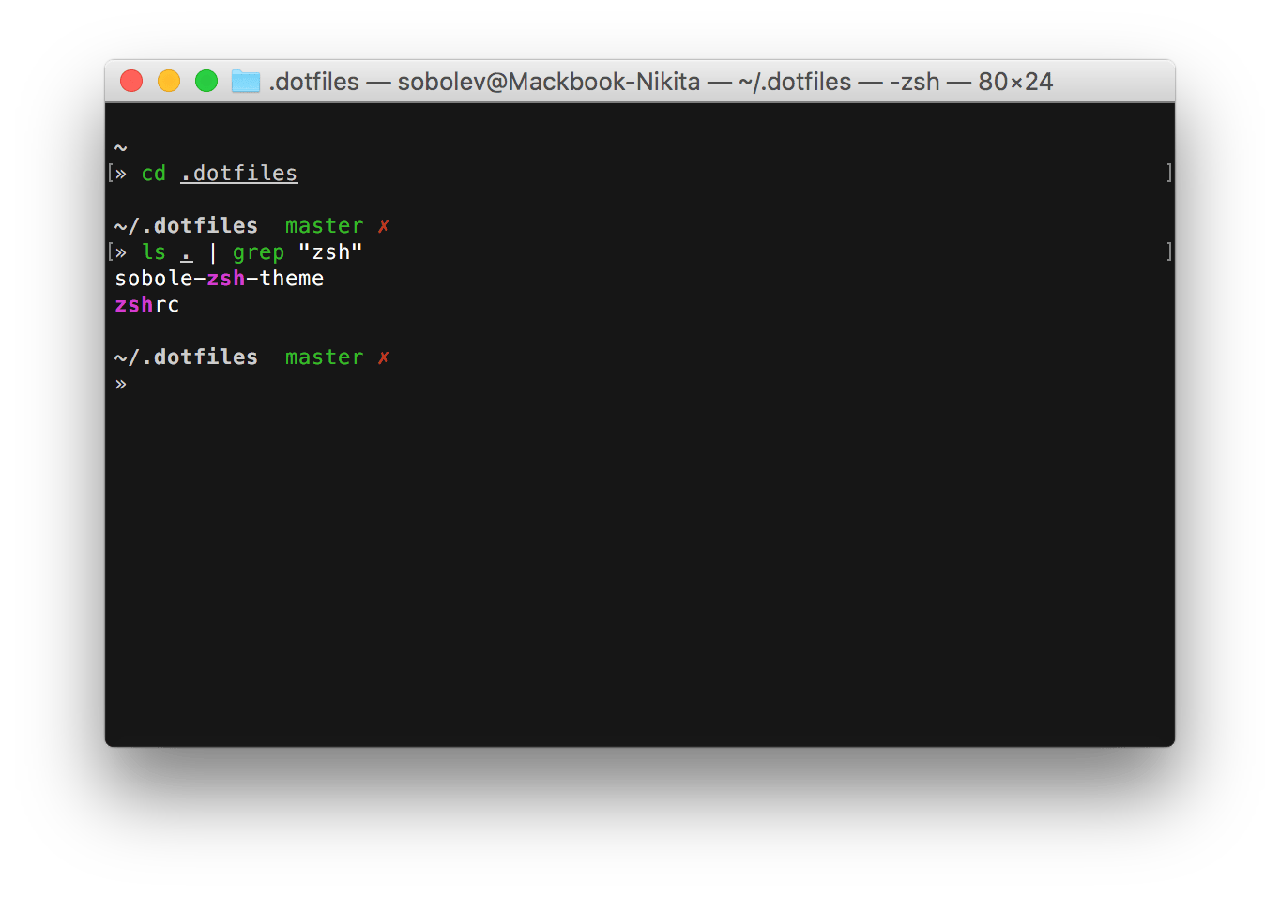Click the green cd command text
Image resolution: width=1280 pixels, height=897 pixels.
153,174
